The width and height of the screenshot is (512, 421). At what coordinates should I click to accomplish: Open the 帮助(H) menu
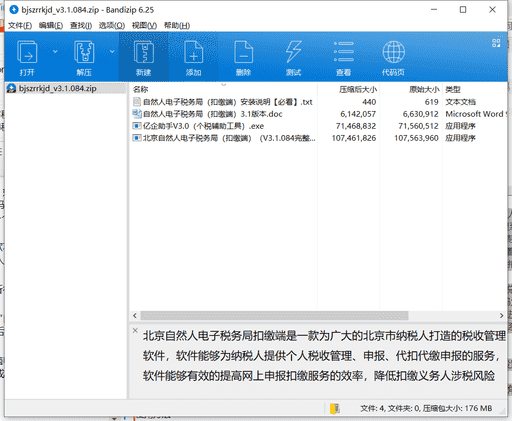(177, 25)
